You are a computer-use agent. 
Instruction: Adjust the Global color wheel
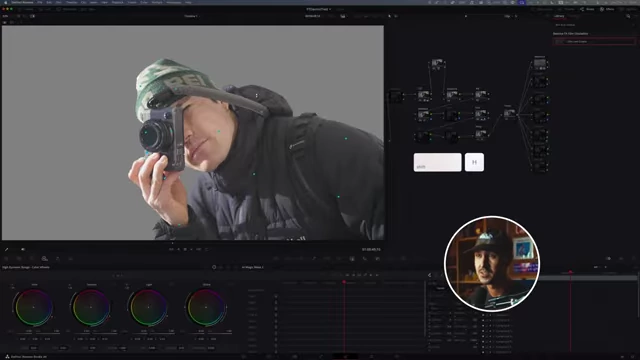coord(206,307)
